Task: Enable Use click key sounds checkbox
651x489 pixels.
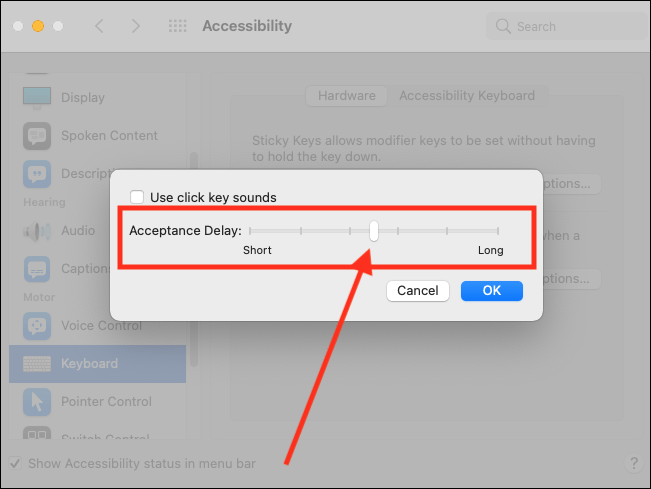Action: point(137,197)
